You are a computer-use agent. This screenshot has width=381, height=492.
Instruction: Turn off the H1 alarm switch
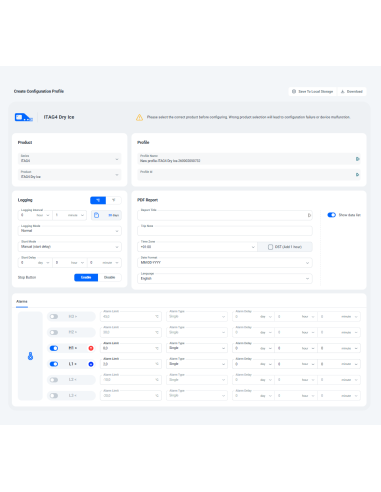click(x=54, y=348)
